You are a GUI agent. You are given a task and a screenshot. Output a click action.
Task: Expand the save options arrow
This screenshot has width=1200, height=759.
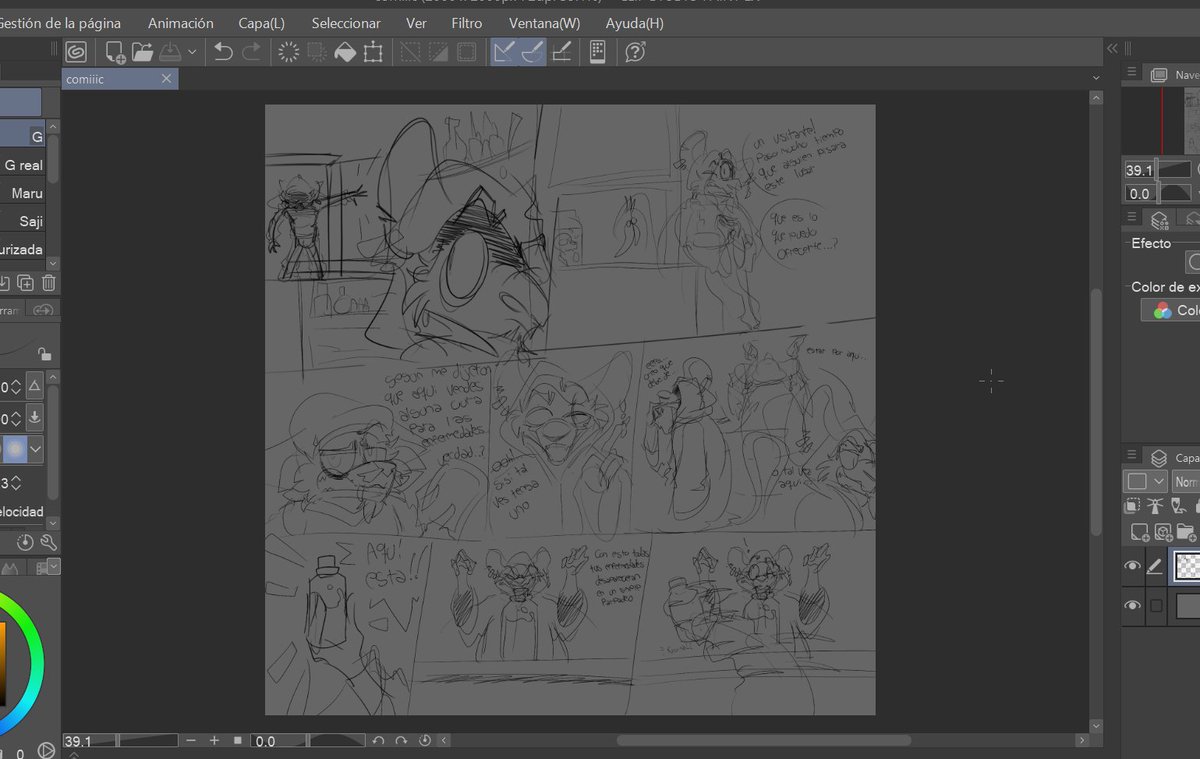pyautogui.click(x=192, y=52)
